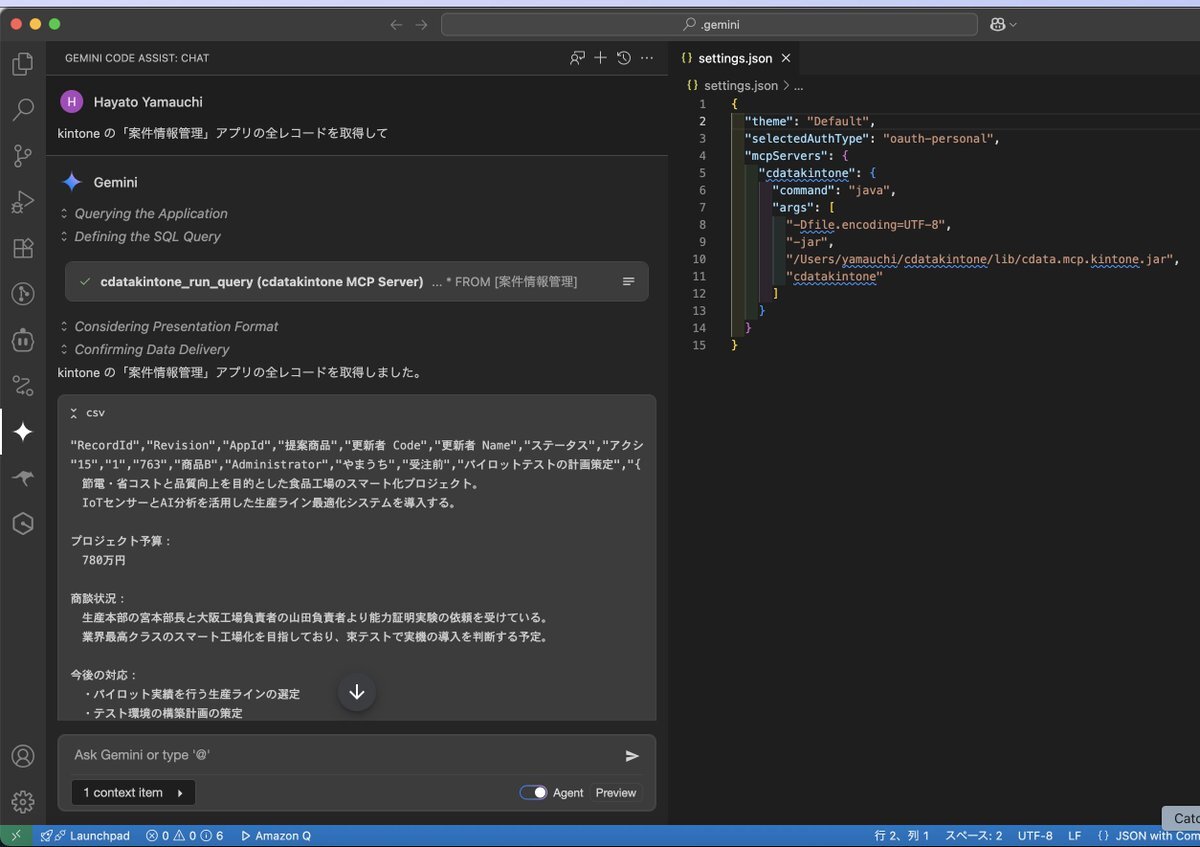This screenshot has height=847, width=1200.
Task: Open the Accounts menu icon
Action: point(22,757)
